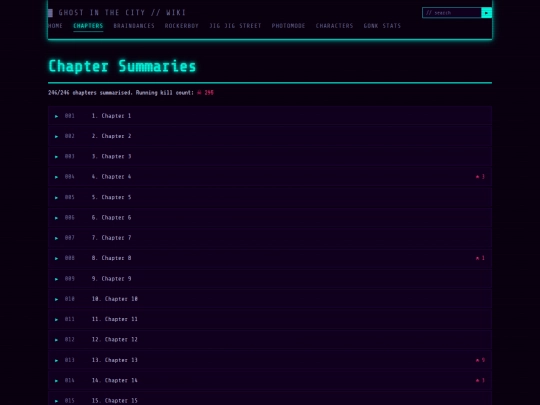Screen dimensions: 540x405
Task: Click the 007 index number
Action: tap(70, 238)
